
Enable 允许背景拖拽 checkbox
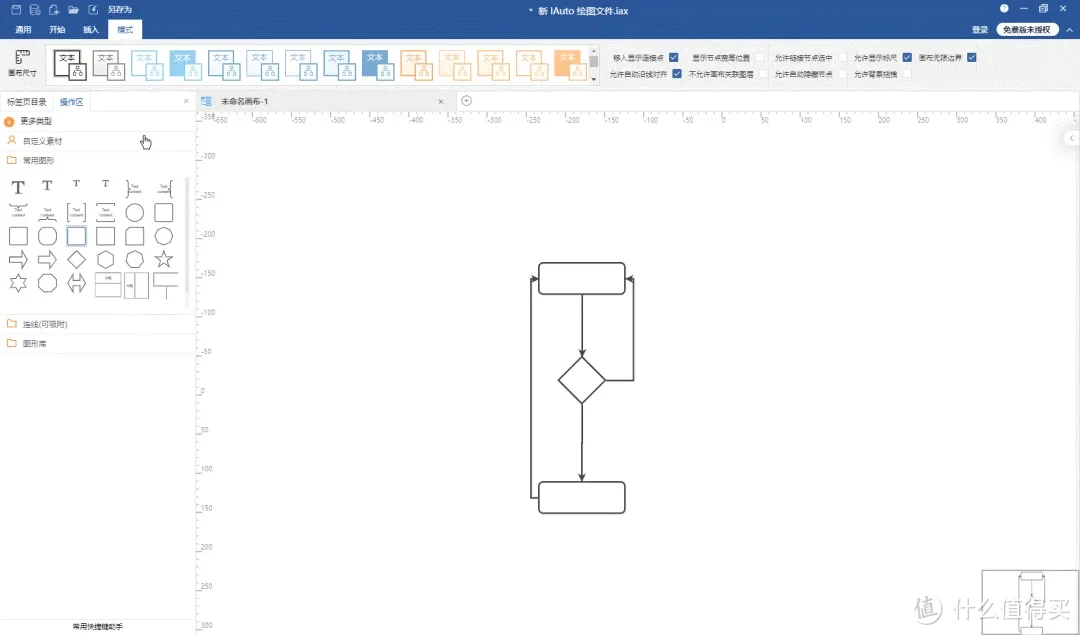point(907,74)
